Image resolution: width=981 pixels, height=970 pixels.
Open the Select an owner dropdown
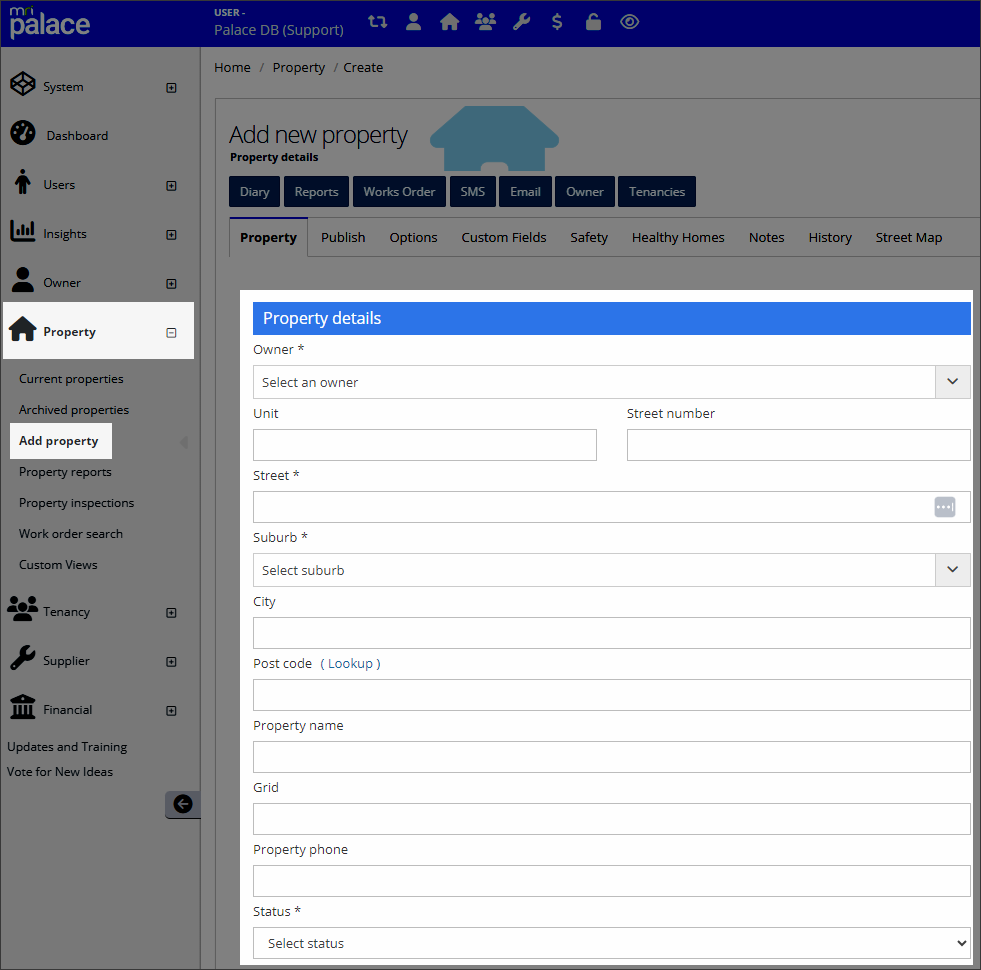click(x=611, y=382)
